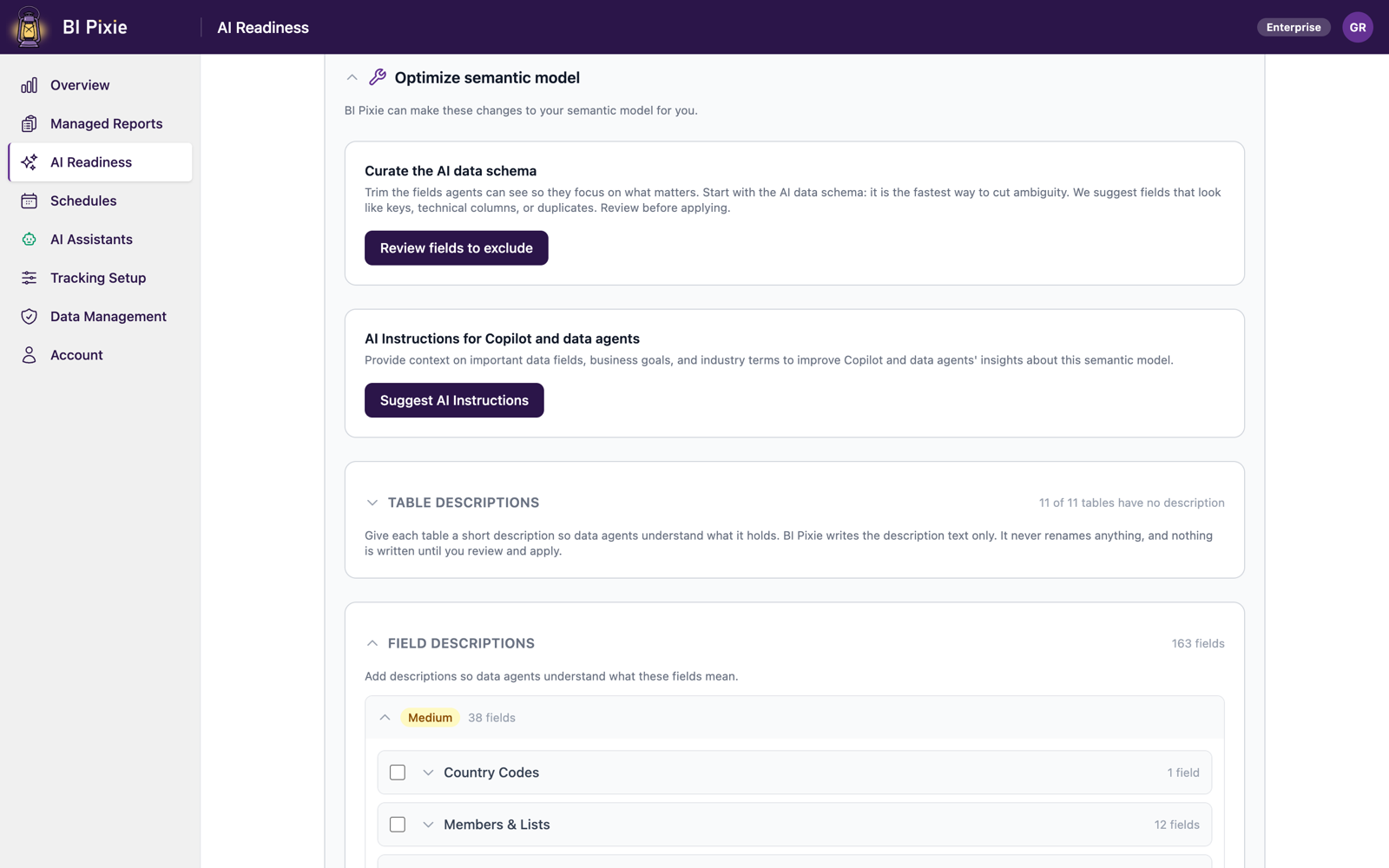The height and width of the screenshot is (868, 1389).
Task: Click Suggest AI Instructions button
Action: 454,400
